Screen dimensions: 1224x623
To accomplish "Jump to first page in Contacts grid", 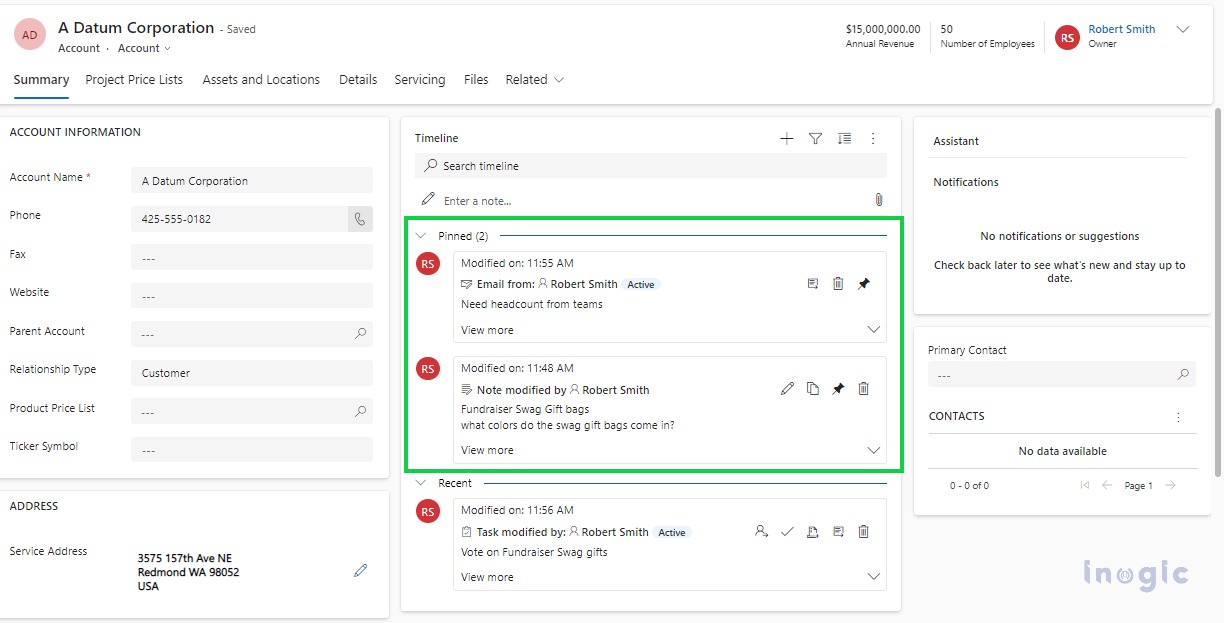I will point(1085,485).
